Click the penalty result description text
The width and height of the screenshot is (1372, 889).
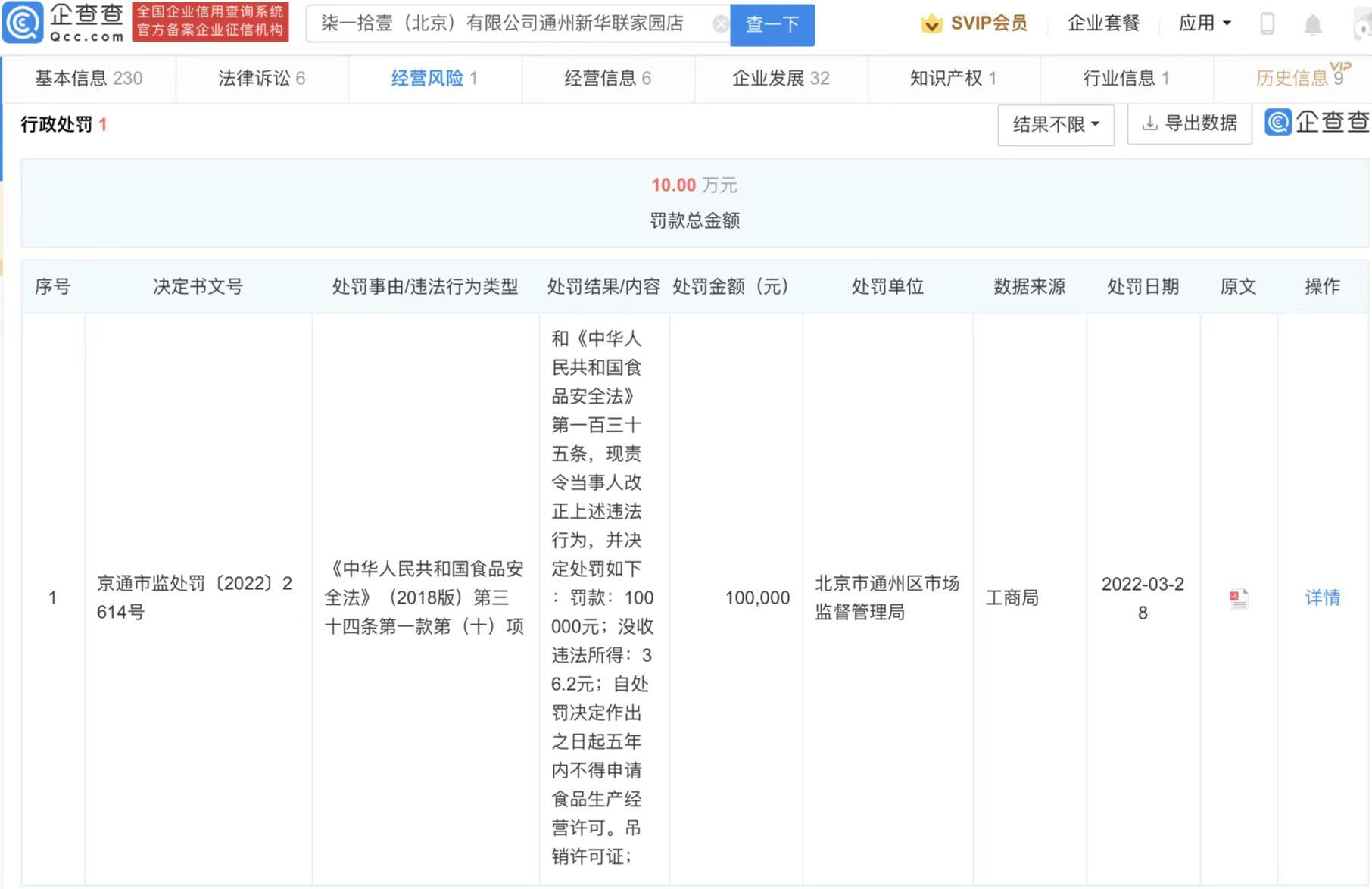pos(602,597)
